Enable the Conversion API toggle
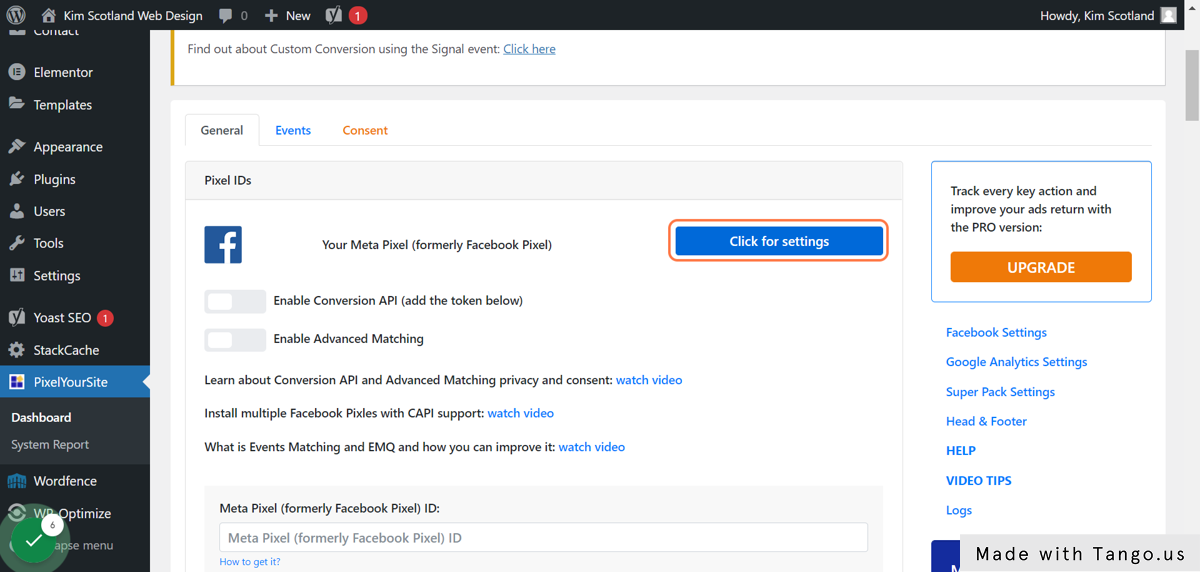The height and width of the screenshot is (572, 1200). [235, 301]
